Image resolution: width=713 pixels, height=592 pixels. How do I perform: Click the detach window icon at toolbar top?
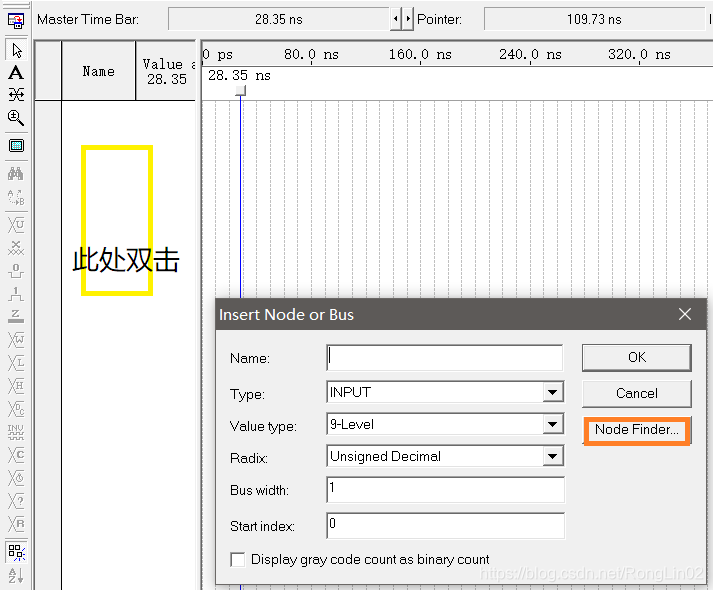(x=16, y=20)
